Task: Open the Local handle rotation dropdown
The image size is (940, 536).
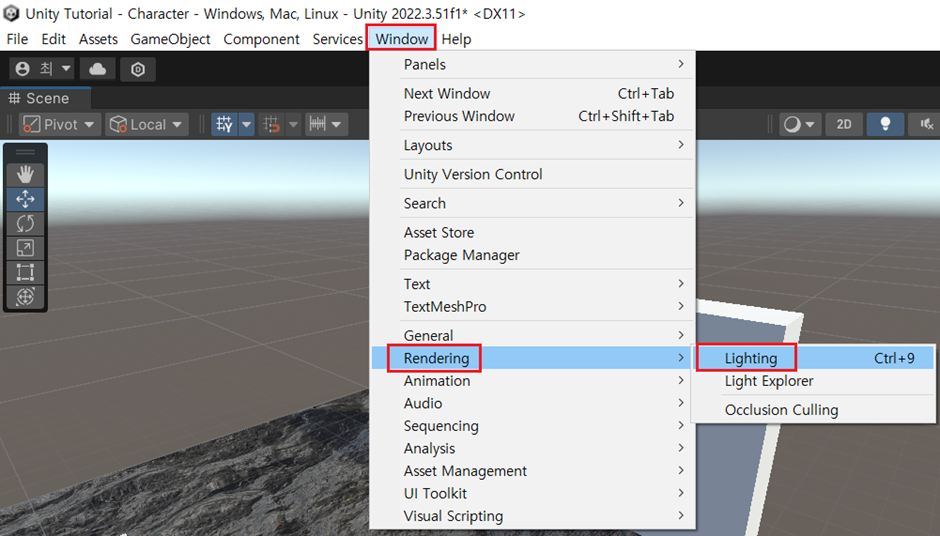Action: [x=147, y=125]
